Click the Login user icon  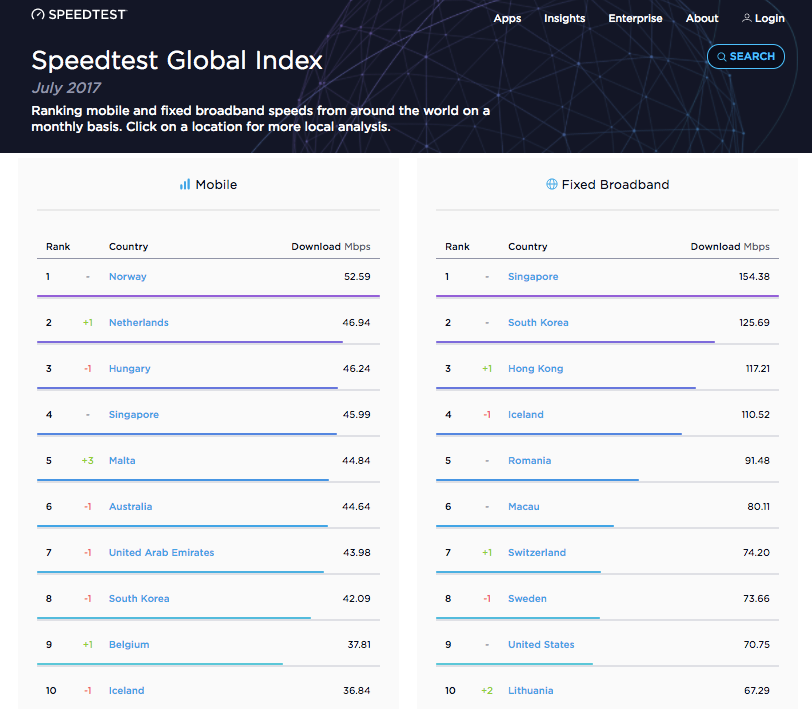click(x=746, y=18)
